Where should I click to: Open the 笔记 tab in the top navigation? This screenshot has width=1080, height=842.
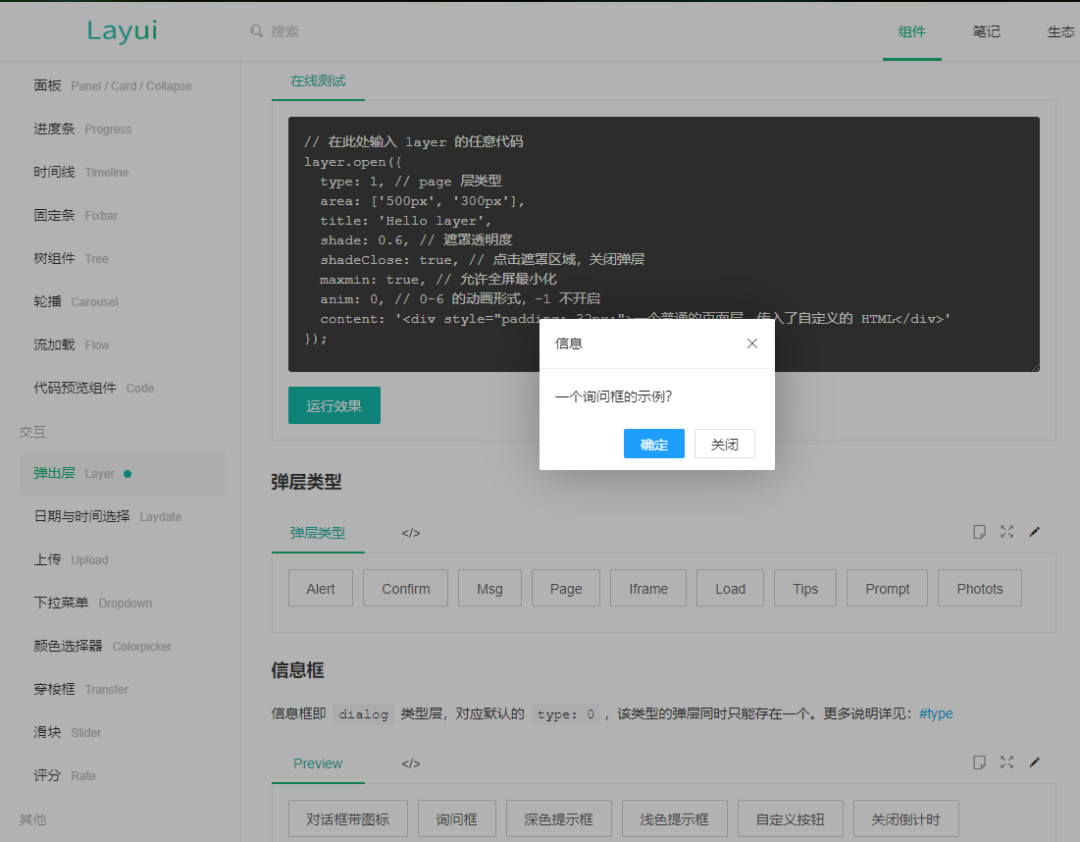pyautogui.click(x=986, y=31)
